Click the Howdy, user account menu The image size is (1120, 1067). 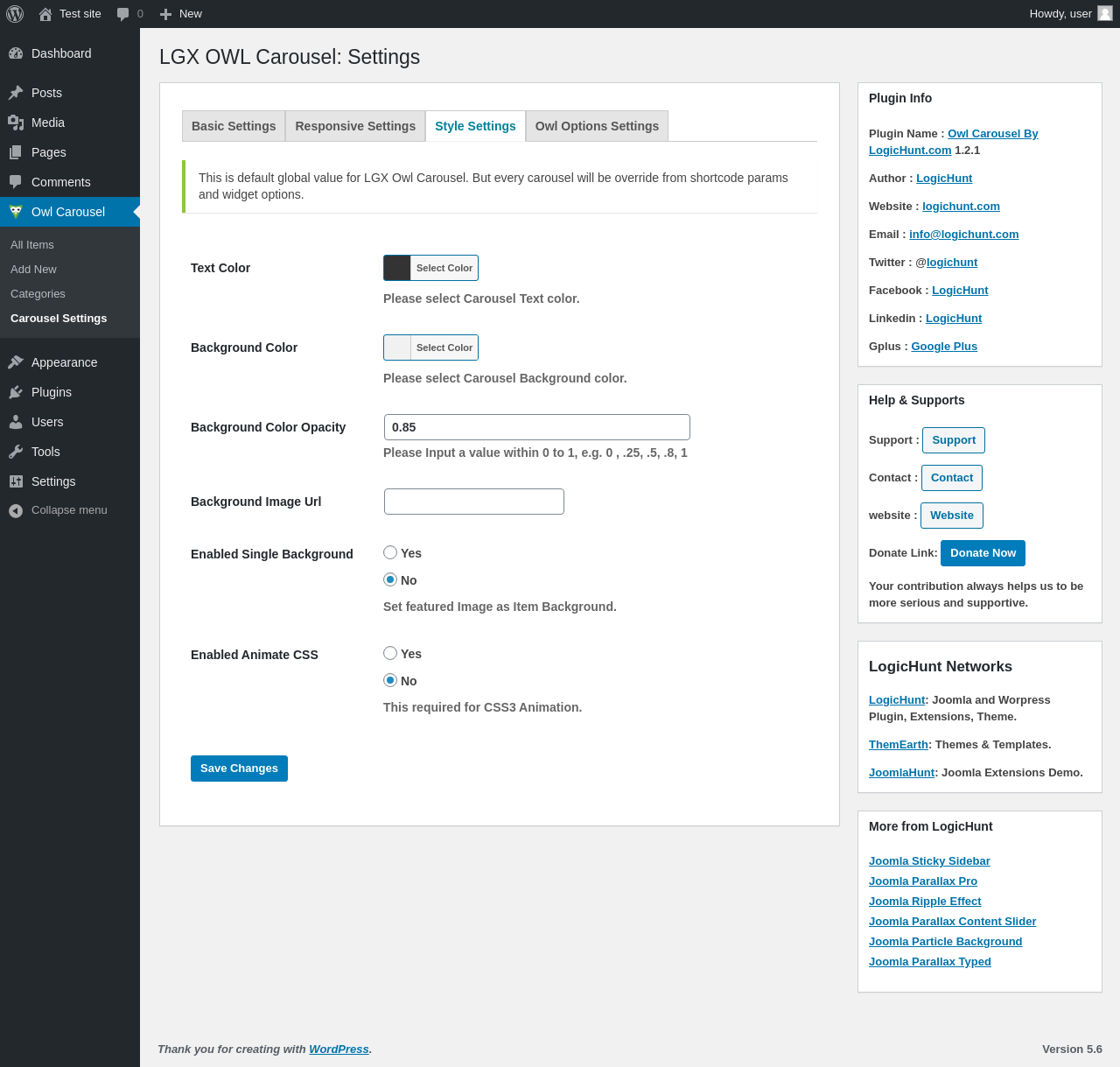1071,14
